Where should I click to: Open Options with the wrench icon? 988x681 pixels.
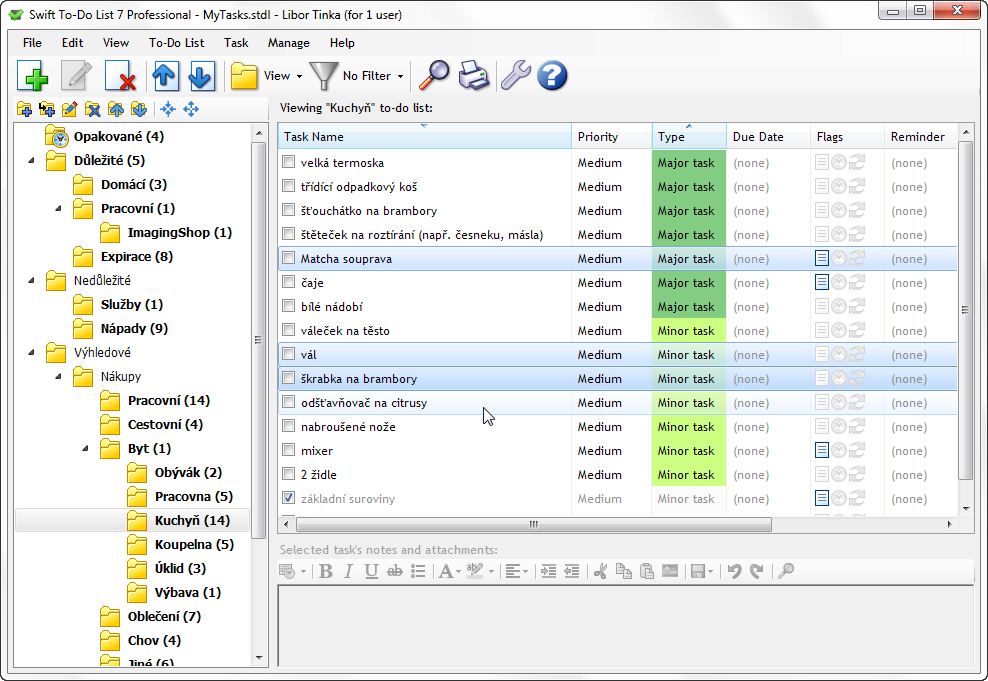point(514,76)
